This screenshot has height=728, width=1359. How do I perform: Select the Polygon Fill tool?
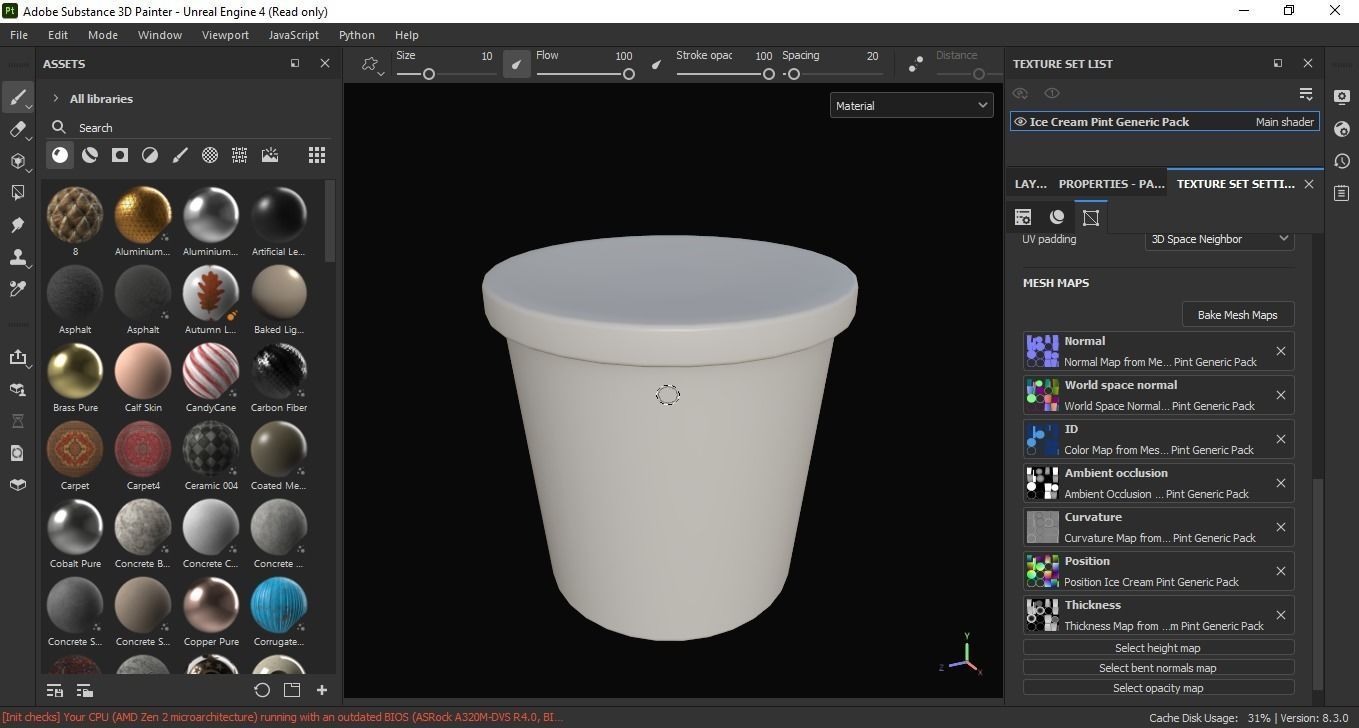click(17, 193)
